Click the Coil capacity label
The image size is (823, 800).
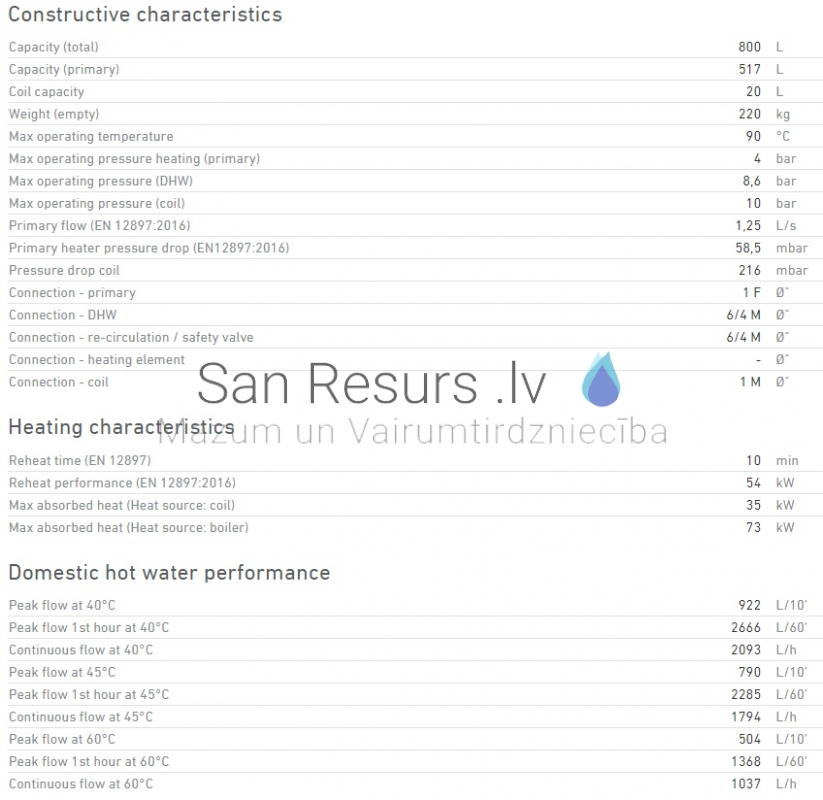[46, 92]
